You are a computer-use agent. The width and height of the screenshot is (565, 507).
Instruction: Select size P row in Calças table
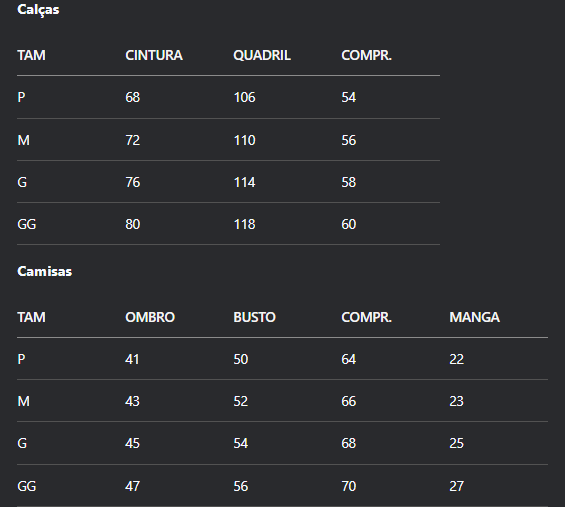coord(228,97)
